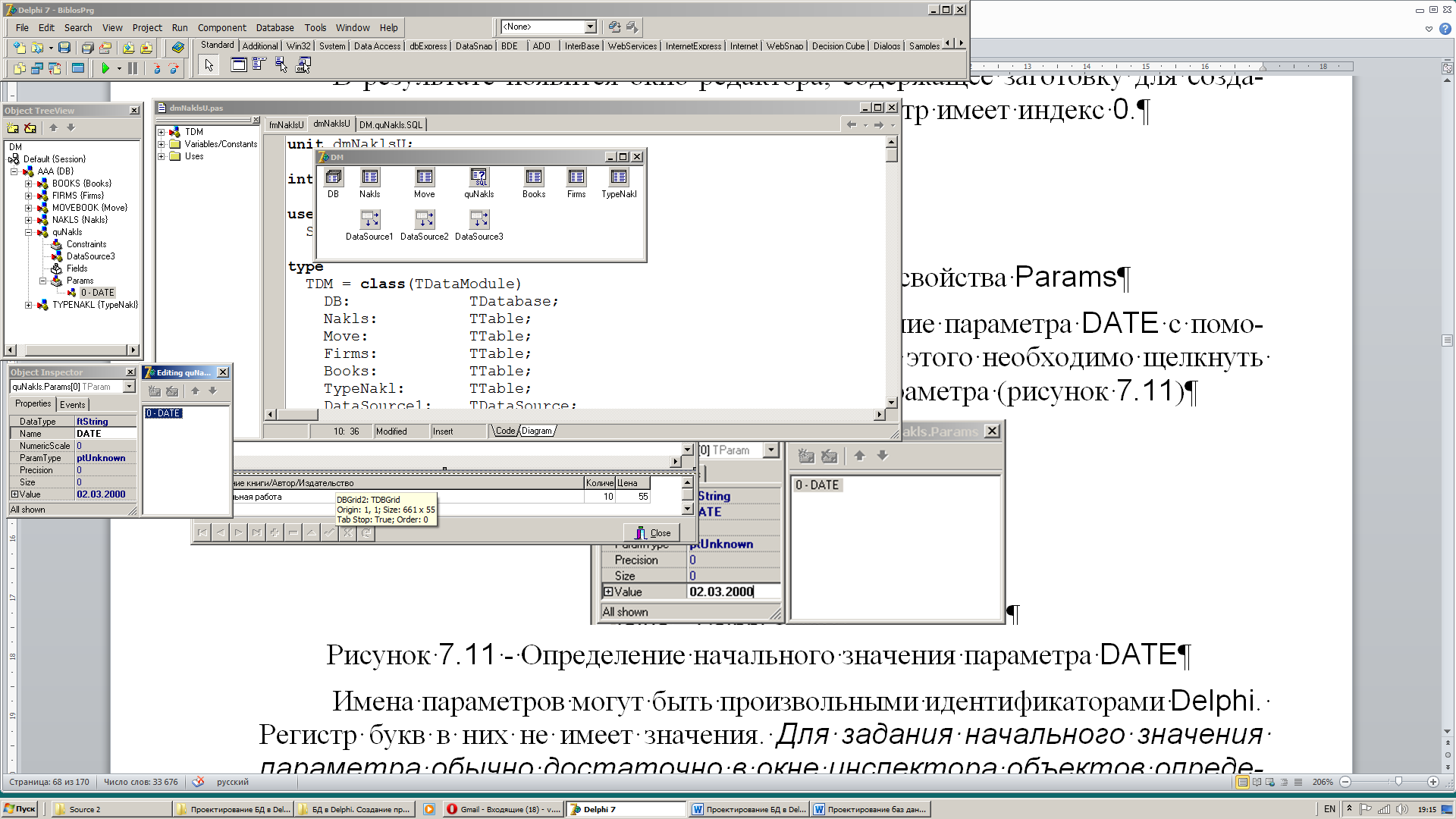Click Toggle Form/Unit toolbar icon
1456x819 pixels.
pos(55,68)
